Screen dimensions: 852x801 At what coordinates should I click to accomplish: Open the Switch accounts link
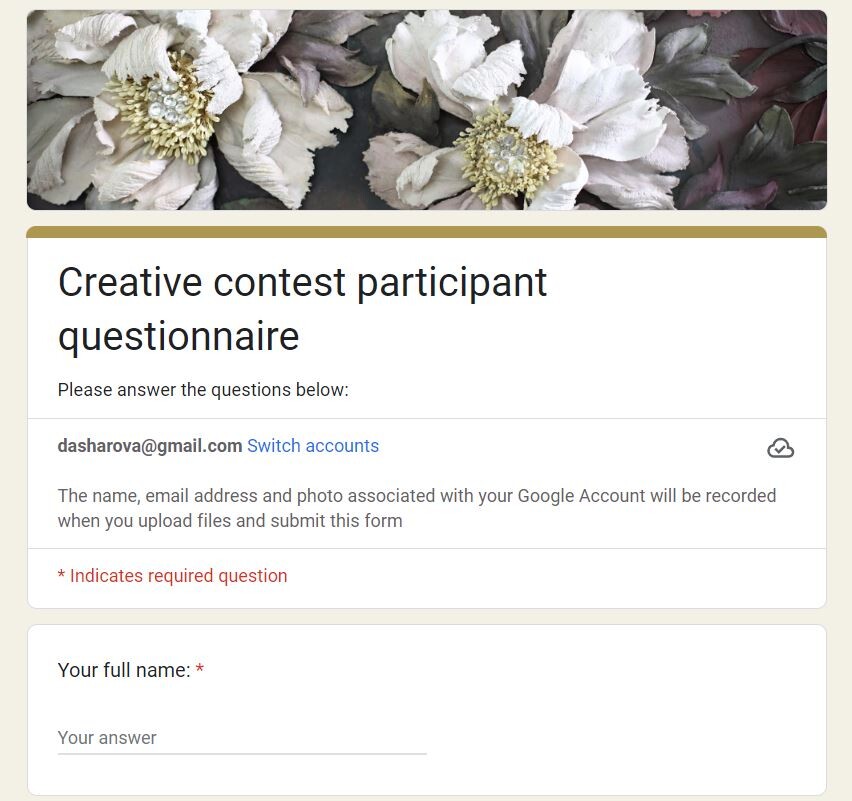[313, 446]
